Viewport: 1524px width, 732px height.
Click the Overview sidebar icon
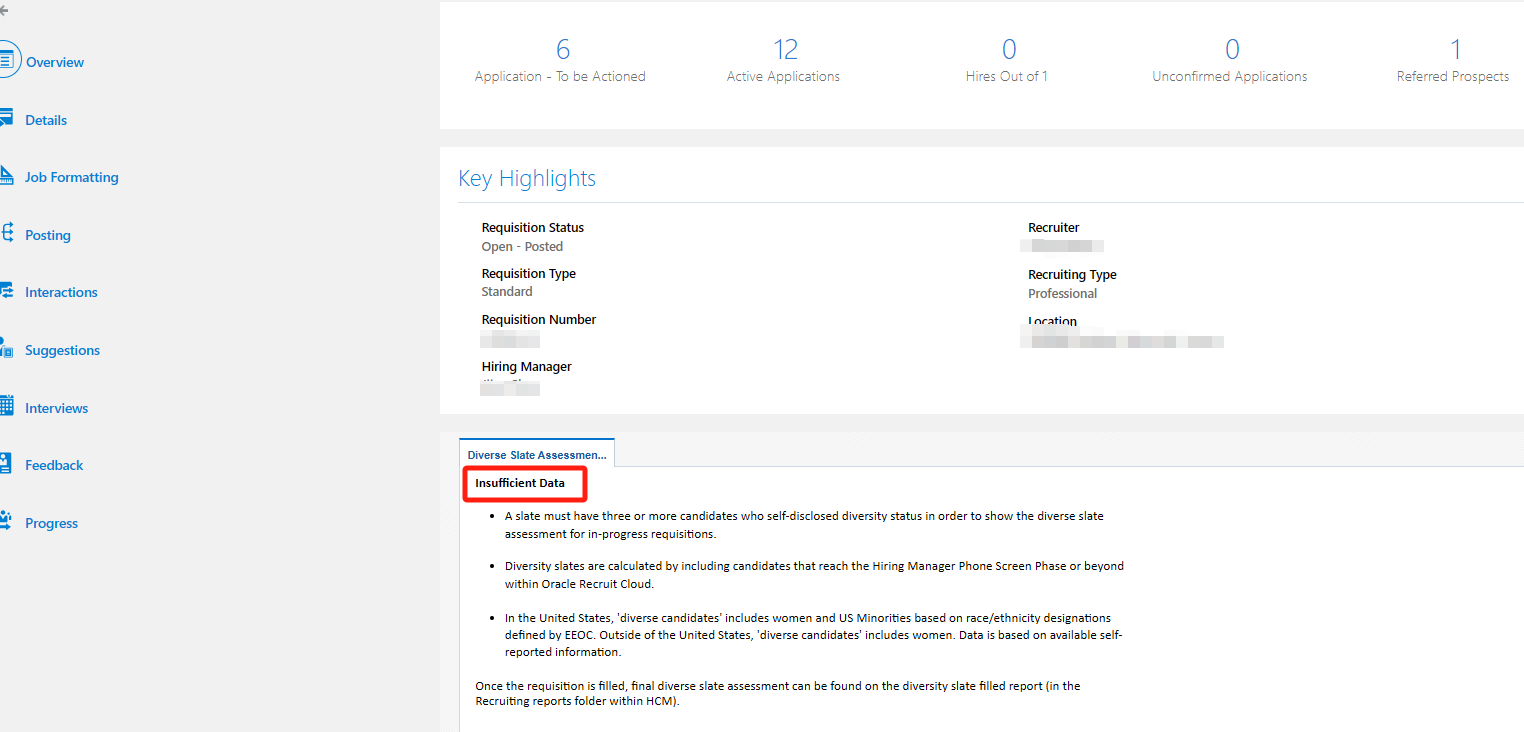pyautogui.click(x=8, y=60)
